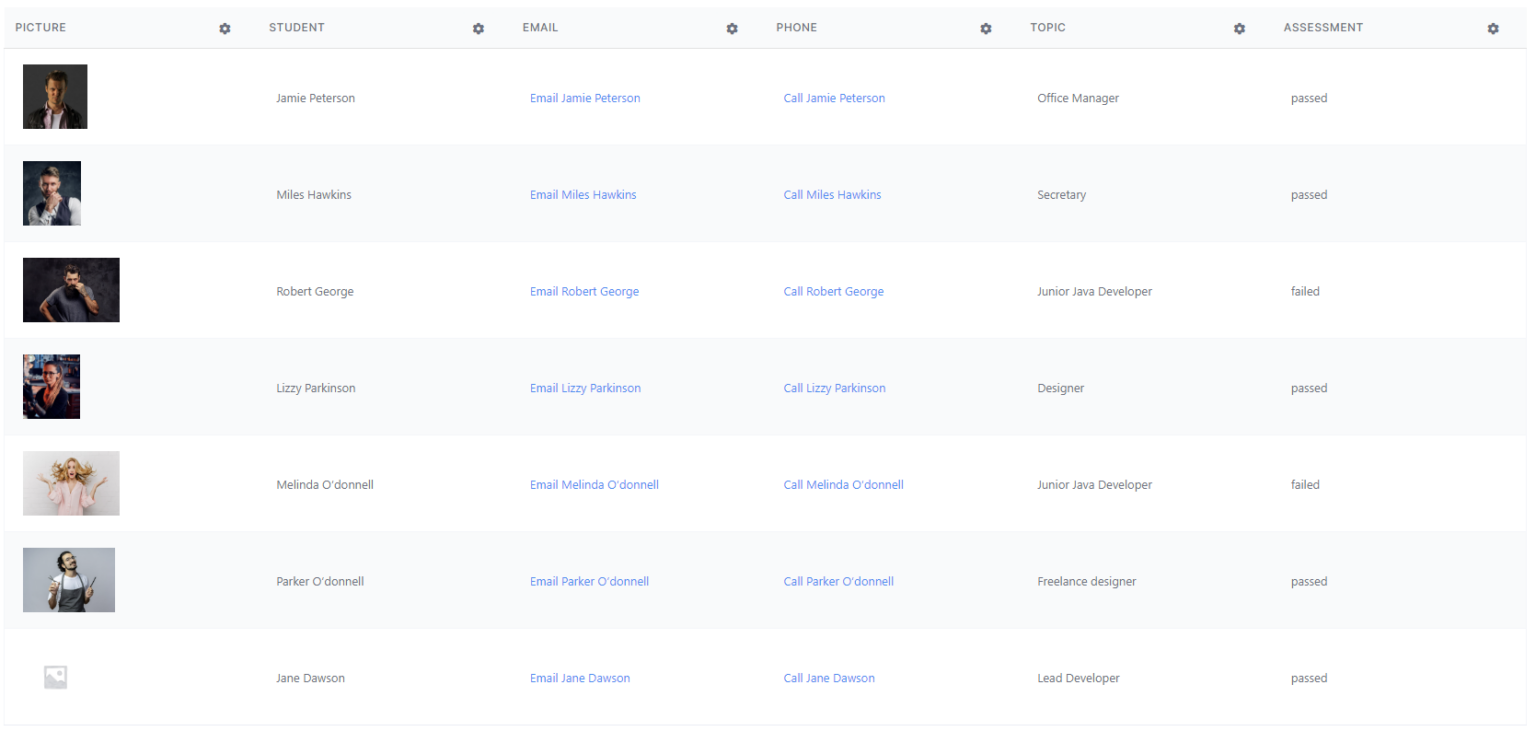Image resolution: width=1536 pixels, height=731 pixels.
Task: Click the Assessment column header label
Action: click(1323, 28)
